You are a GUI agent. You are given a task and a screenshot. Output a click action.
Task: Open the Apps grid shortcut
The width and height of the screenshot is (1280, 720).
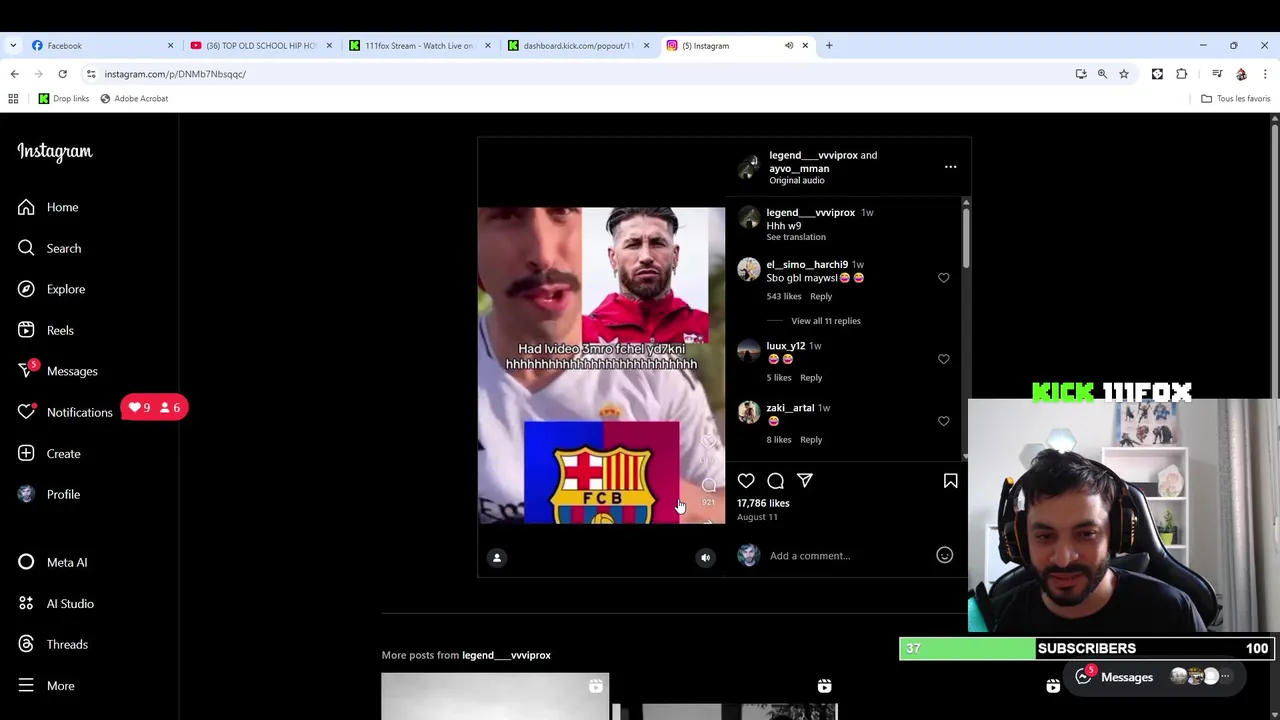13,99
